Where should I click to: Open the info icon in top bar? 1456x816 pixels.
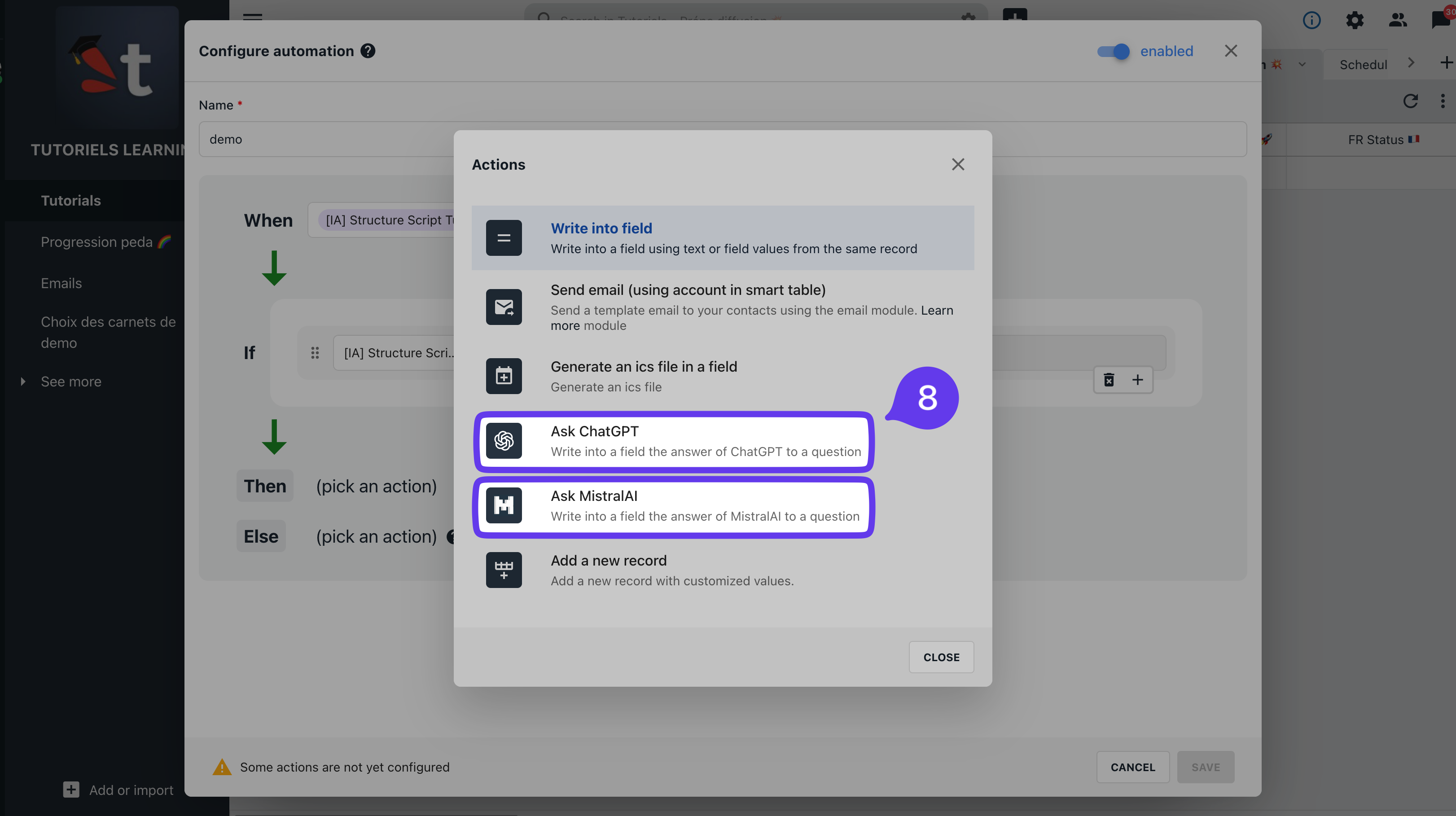tap(1311, 20)
